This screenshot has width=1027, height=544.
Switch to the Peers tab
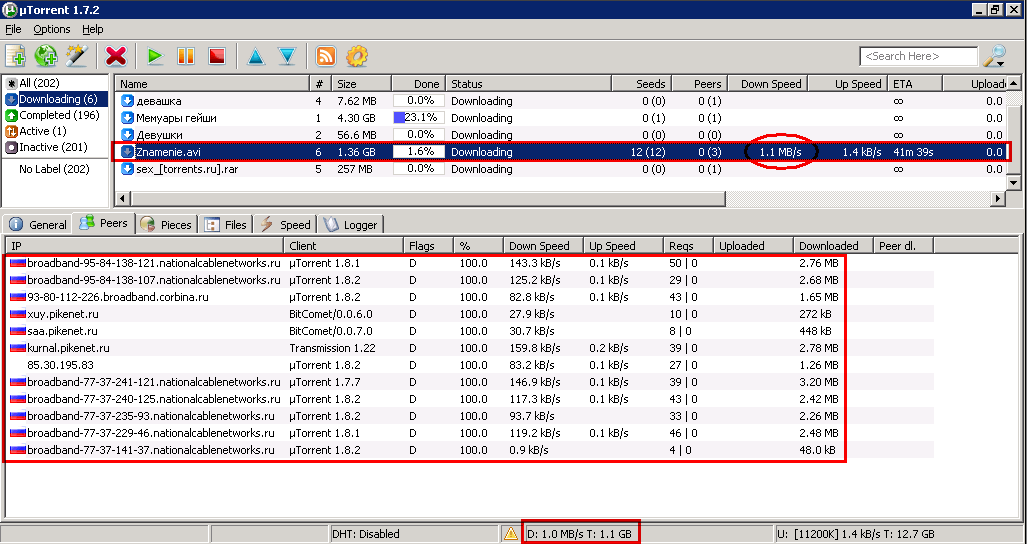click(104, 223)
